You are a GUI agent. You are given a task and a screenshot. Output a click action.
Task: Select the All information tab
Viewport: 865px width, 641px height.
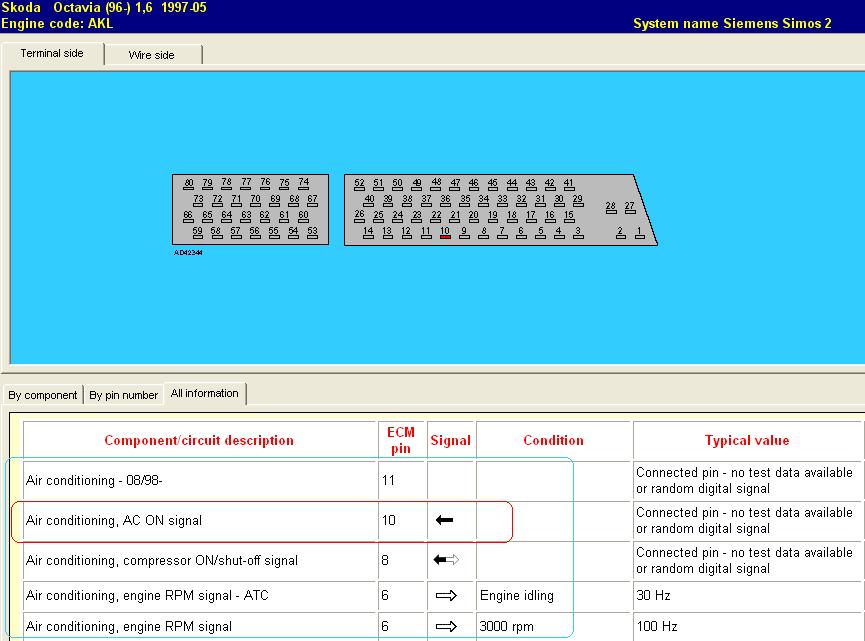(x=205, y=394)
